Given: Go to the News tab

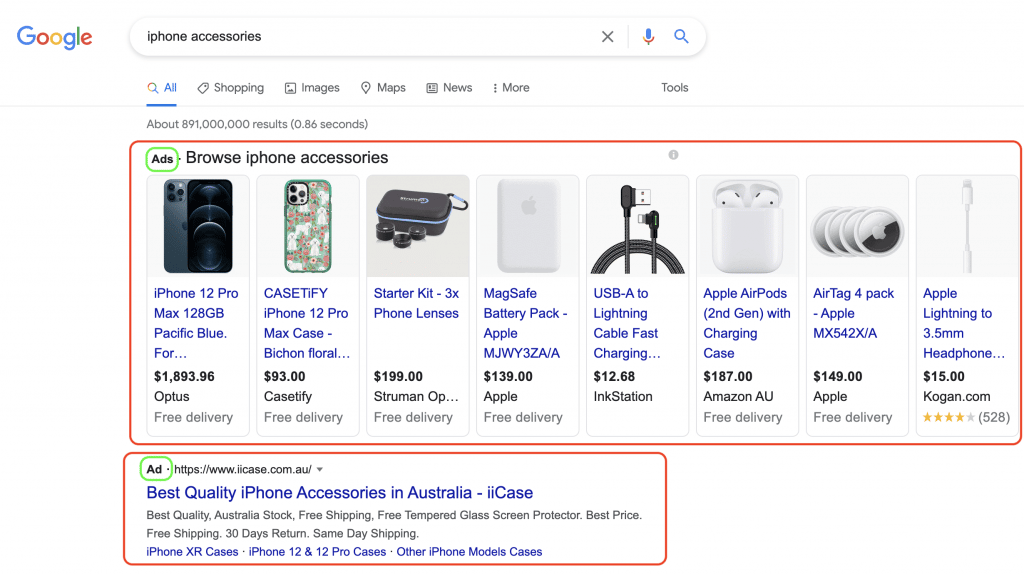Looking at the screenshot, I should click(449, 88).
